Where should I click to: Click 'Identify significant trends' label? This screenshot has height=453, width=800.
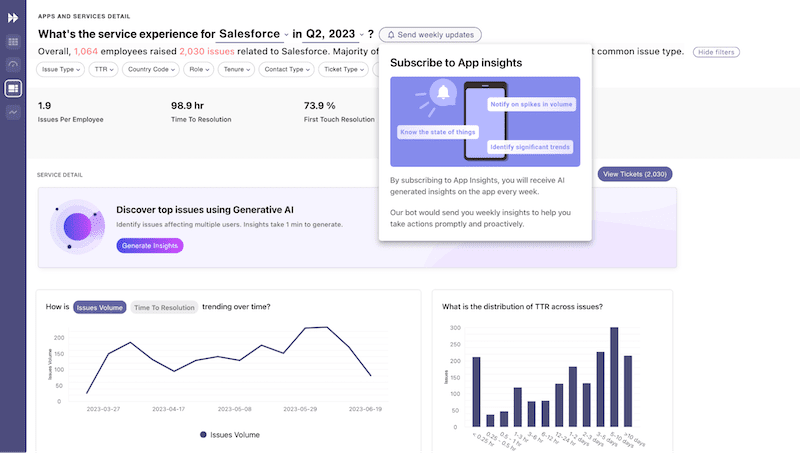pos(530,147)
